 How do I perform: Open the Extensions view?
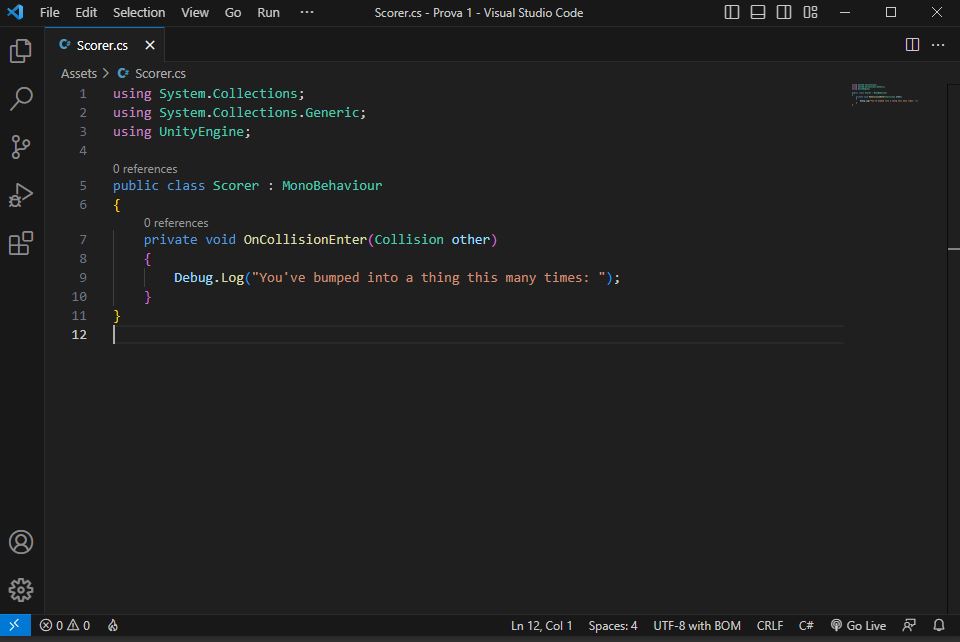pyautogui.click(x=21, y=243)
